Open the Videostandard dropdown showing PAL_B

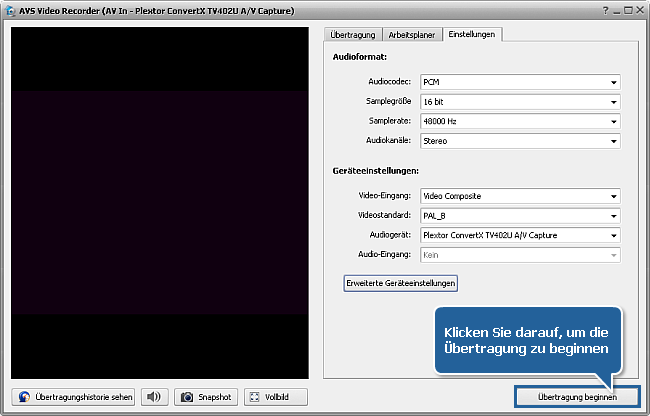click(x=520, y=216)
